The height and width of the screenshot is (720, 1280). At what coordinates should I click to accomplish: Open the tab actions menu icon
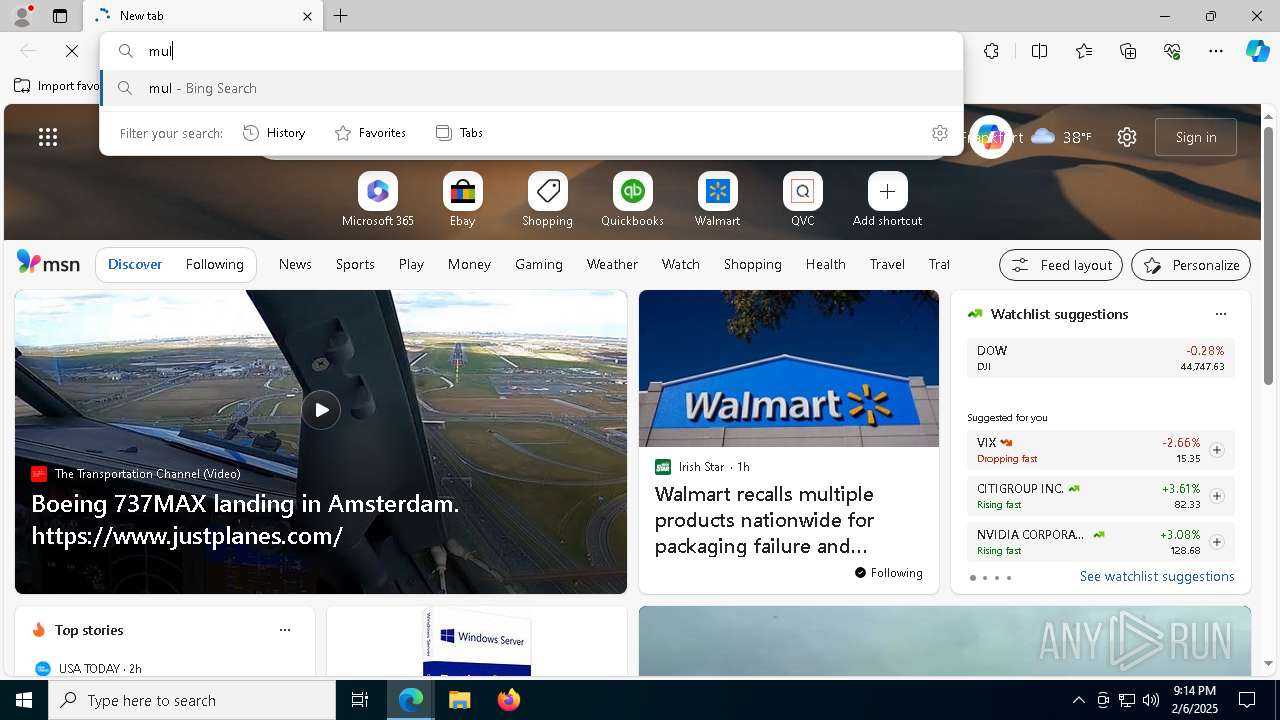click(x=60, y=16)
